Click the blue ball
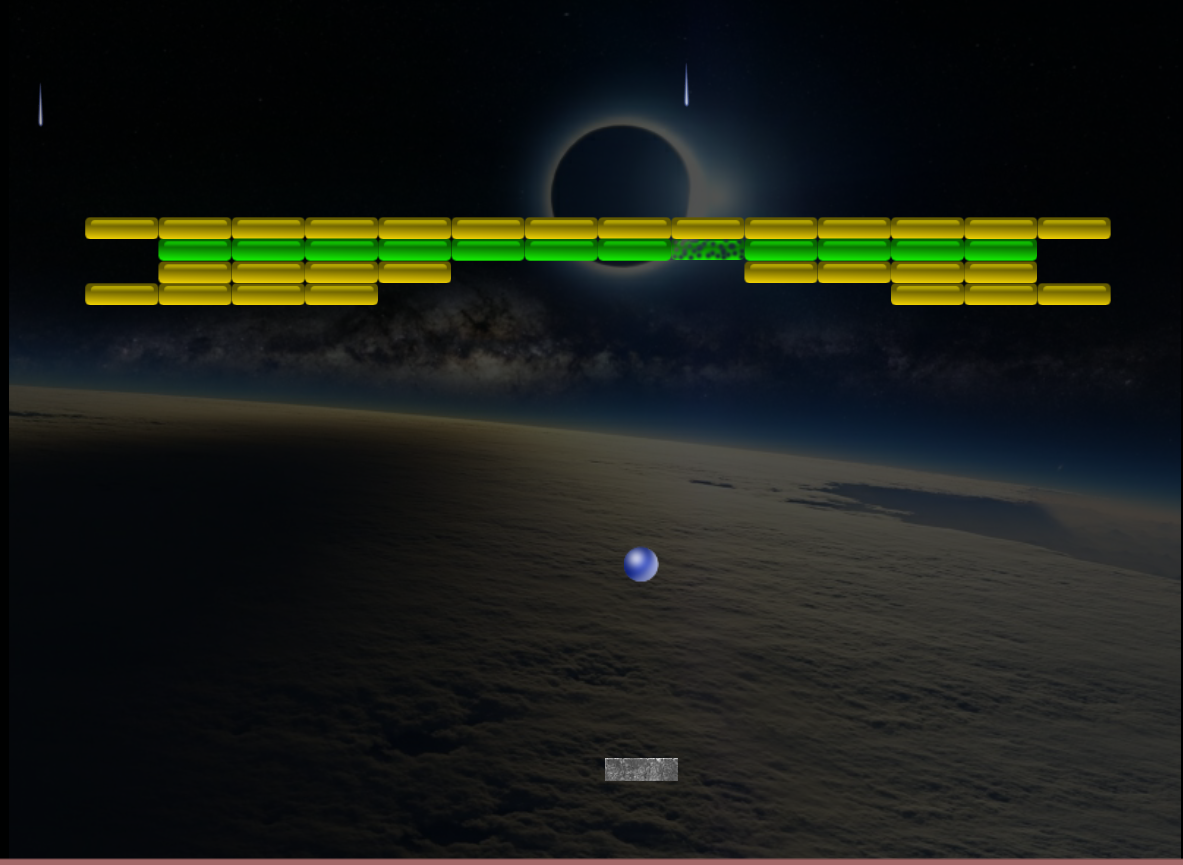This screenshot has height=865, width=1183. [x=641, y=564]
